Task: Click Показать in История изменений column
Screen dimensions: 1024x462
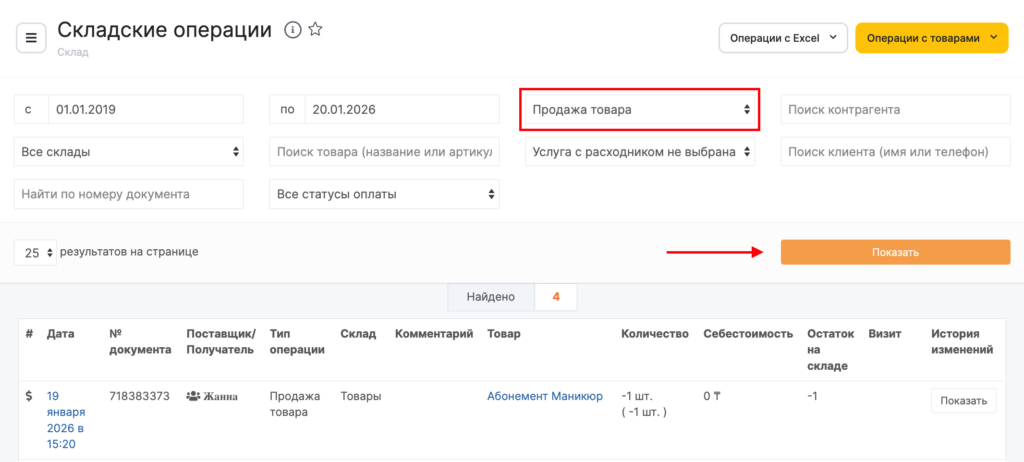Action: 964,401
